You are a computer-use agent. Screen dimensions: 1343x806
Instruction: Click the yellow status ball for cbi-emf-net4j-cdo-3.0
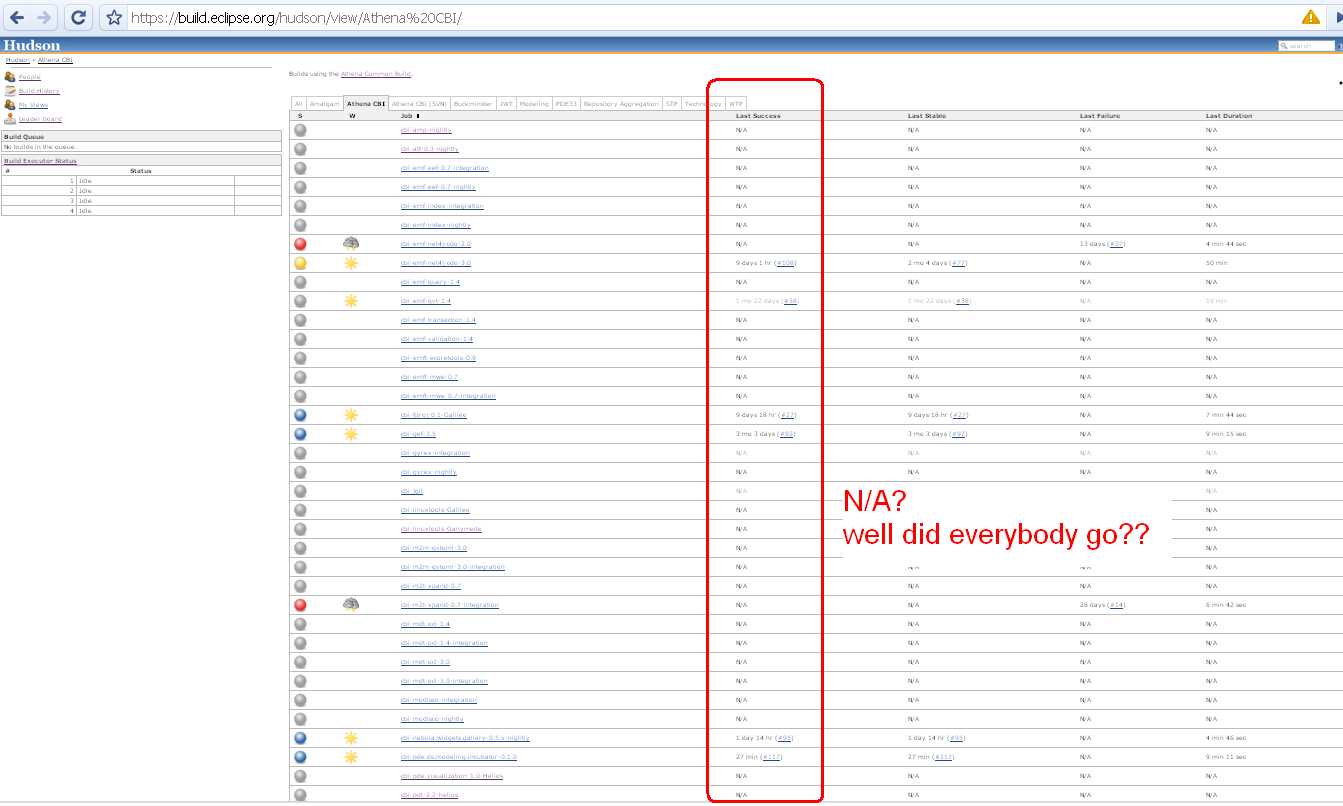pyautogui.click(x=300, y=263)
